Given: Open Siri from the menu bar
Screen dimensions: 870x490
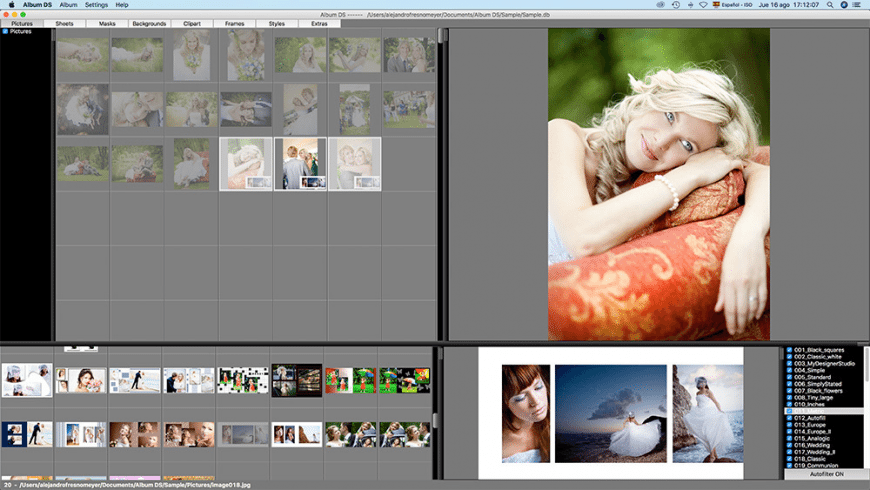Looking at the screenshot, I should click(x=844, y=4).
